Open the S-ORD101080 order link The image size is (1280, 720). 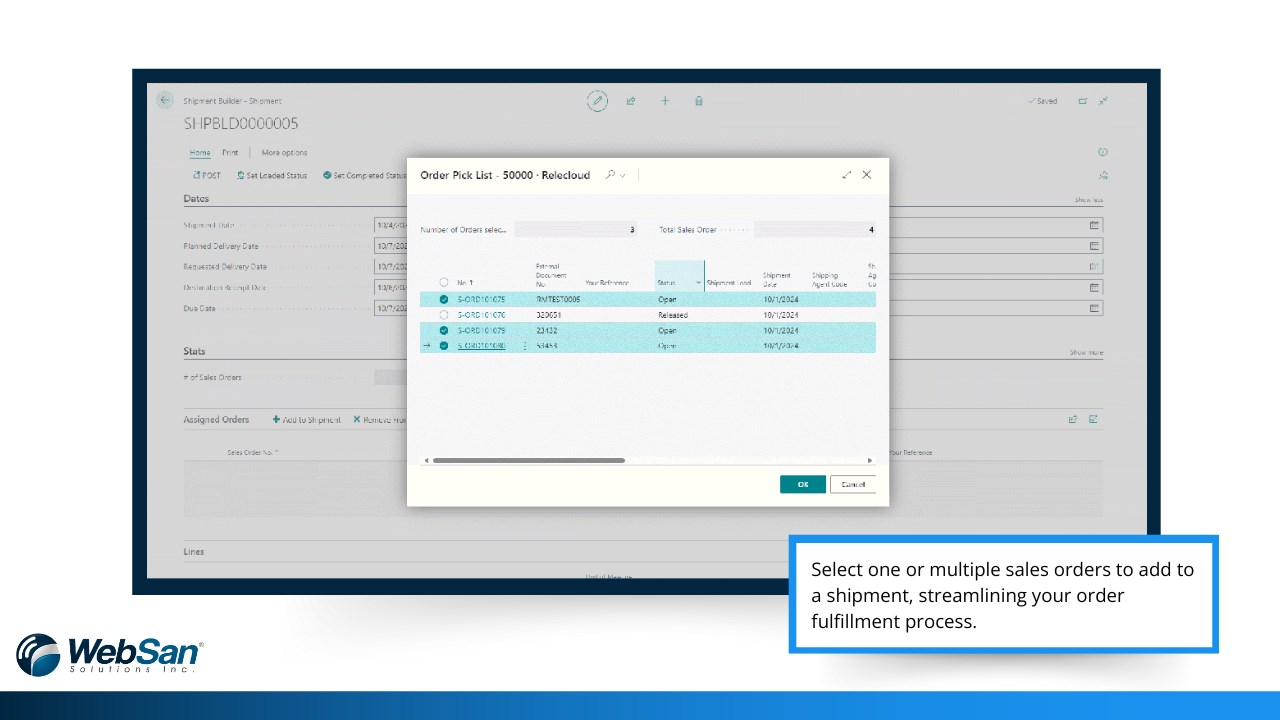point(481,346)
